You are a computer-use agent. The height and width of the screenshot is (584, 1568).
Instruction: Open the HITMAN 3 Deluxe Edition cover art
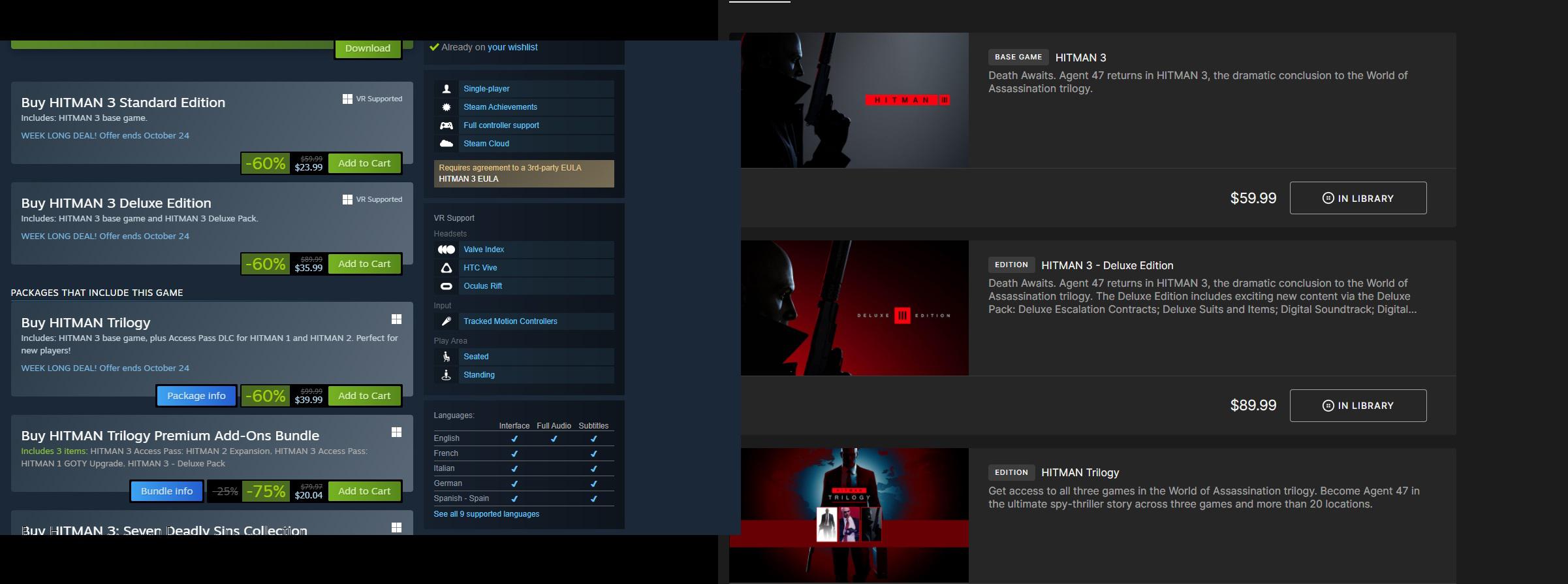[855, 308]
